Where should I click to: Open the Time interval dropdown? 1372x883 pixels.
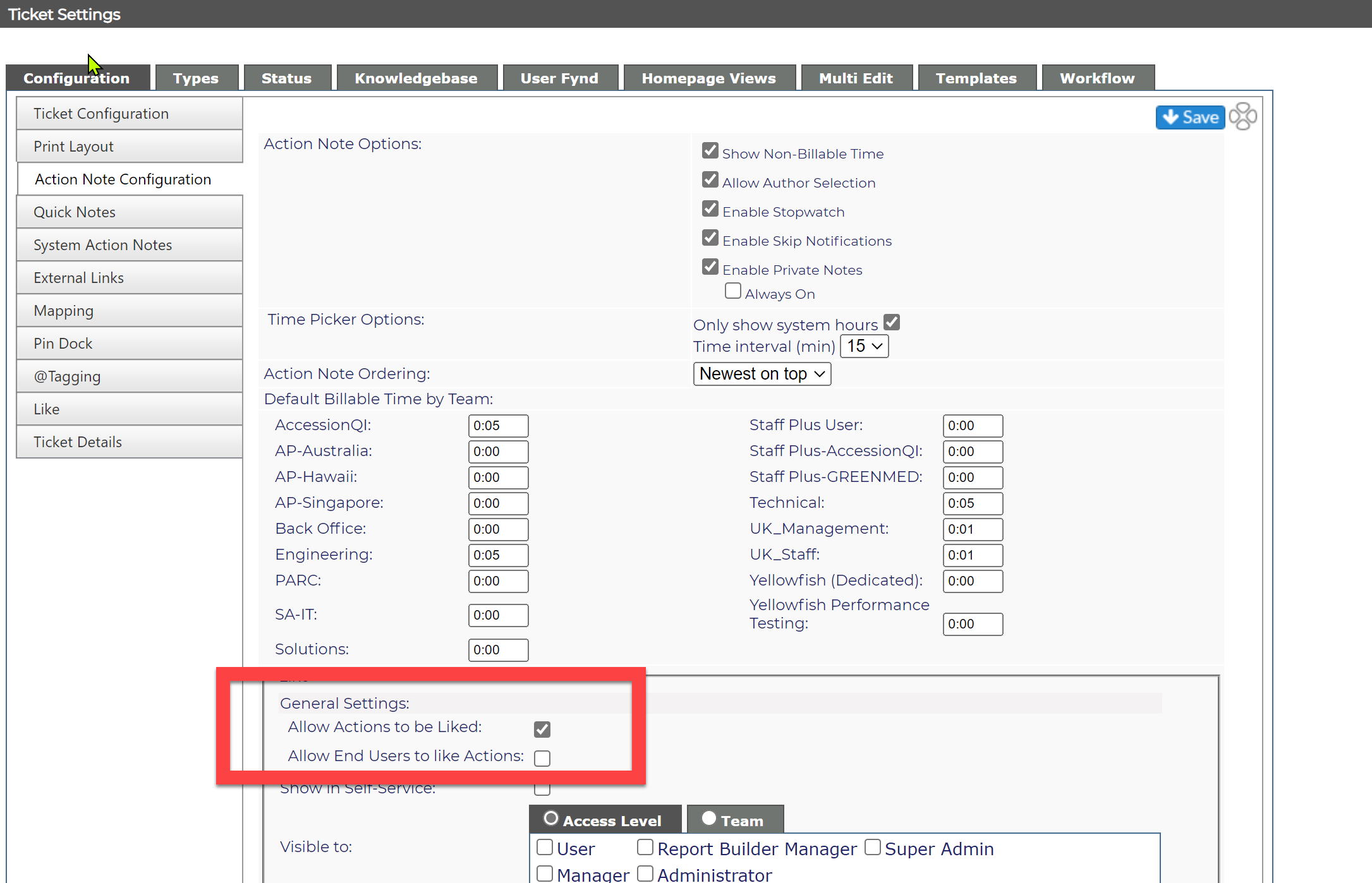pos(864,346)
